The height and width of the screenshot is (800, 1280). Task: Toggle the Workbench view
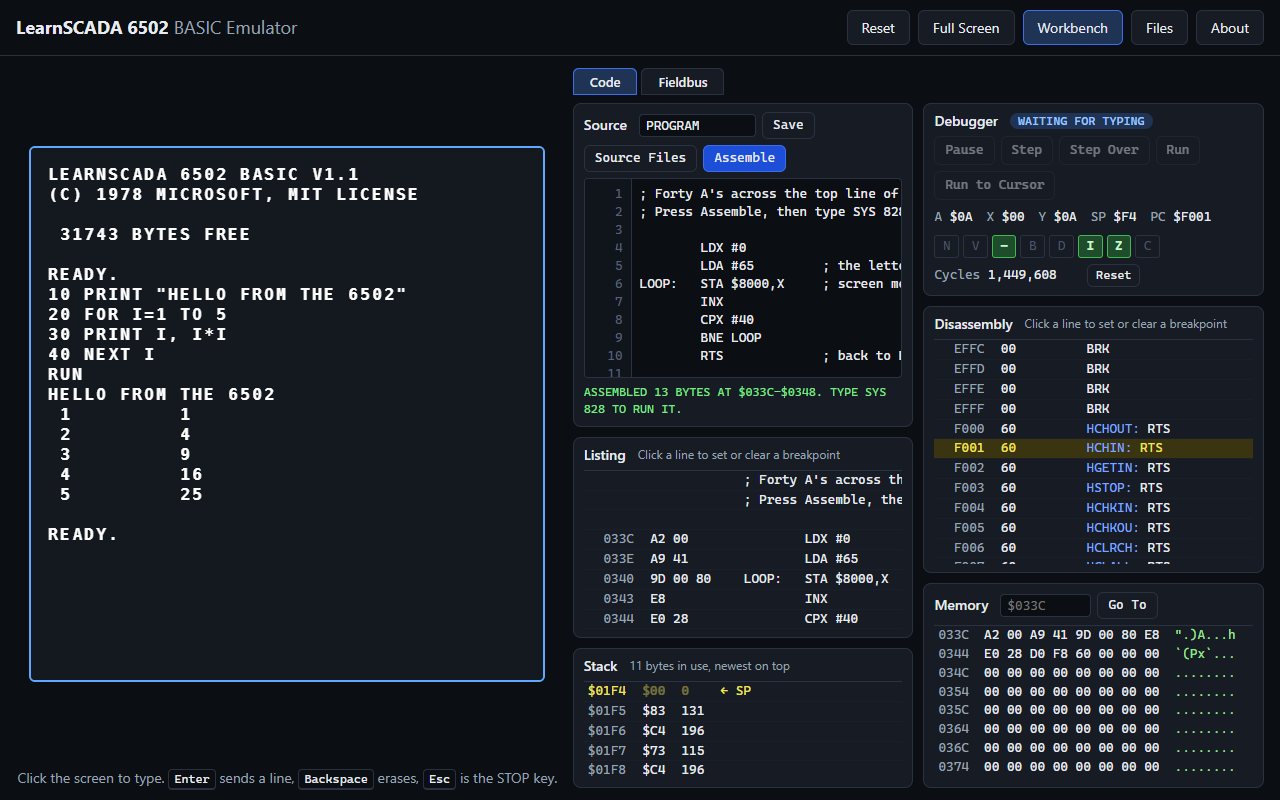tap(1072, 28)
